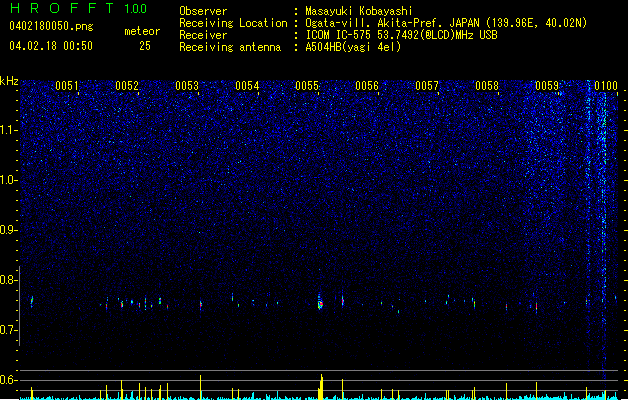The height and width of the screenshot is (400, 629).
Task: Click the 0052 time marker
Action: (127, 86)
